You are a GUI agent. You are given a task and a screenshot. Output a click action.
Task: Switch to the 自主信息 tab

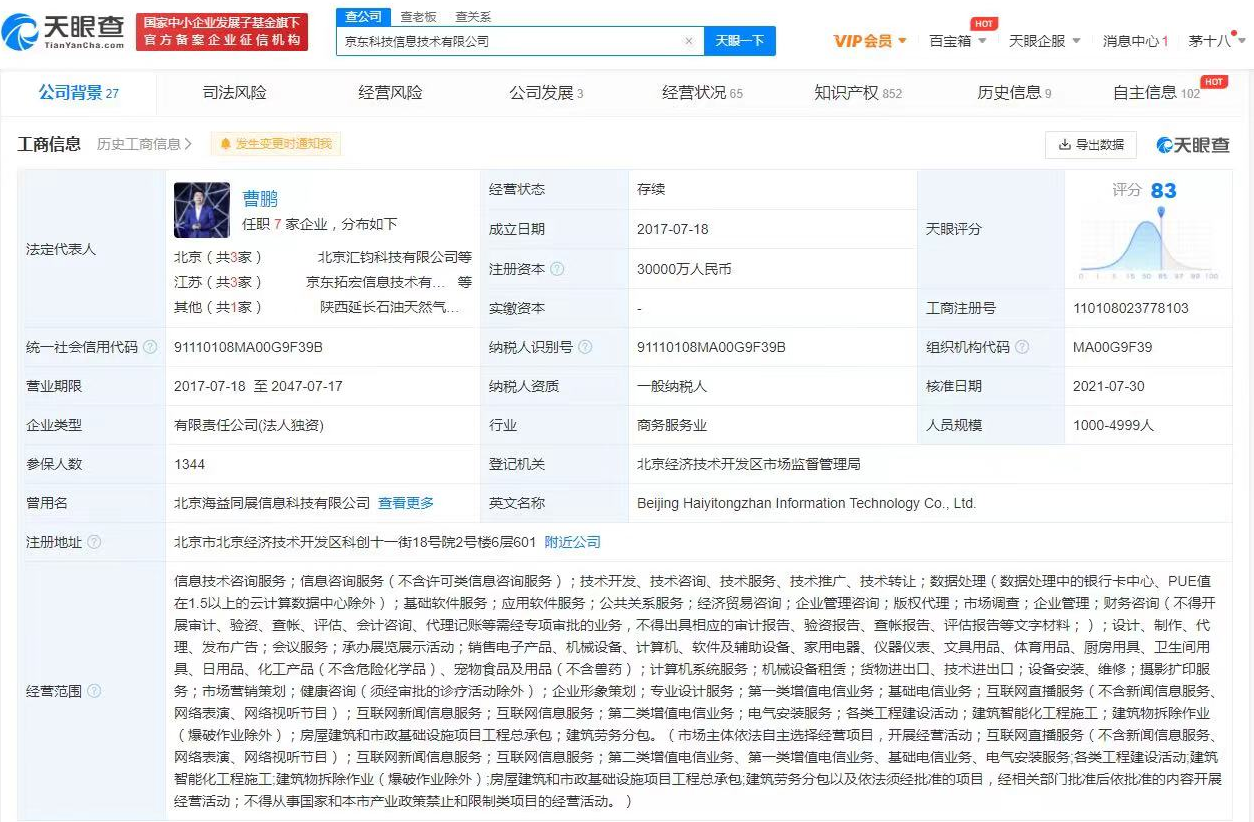[1156, 93]
